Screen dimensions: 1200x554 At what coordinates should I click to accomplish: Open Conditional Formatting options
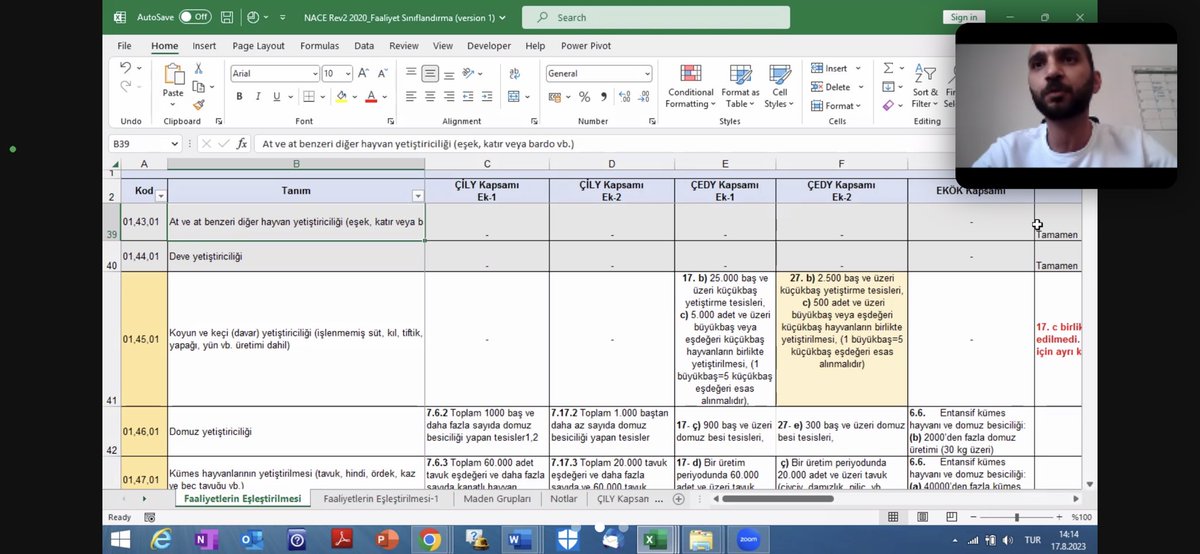[x=691, y=87]
